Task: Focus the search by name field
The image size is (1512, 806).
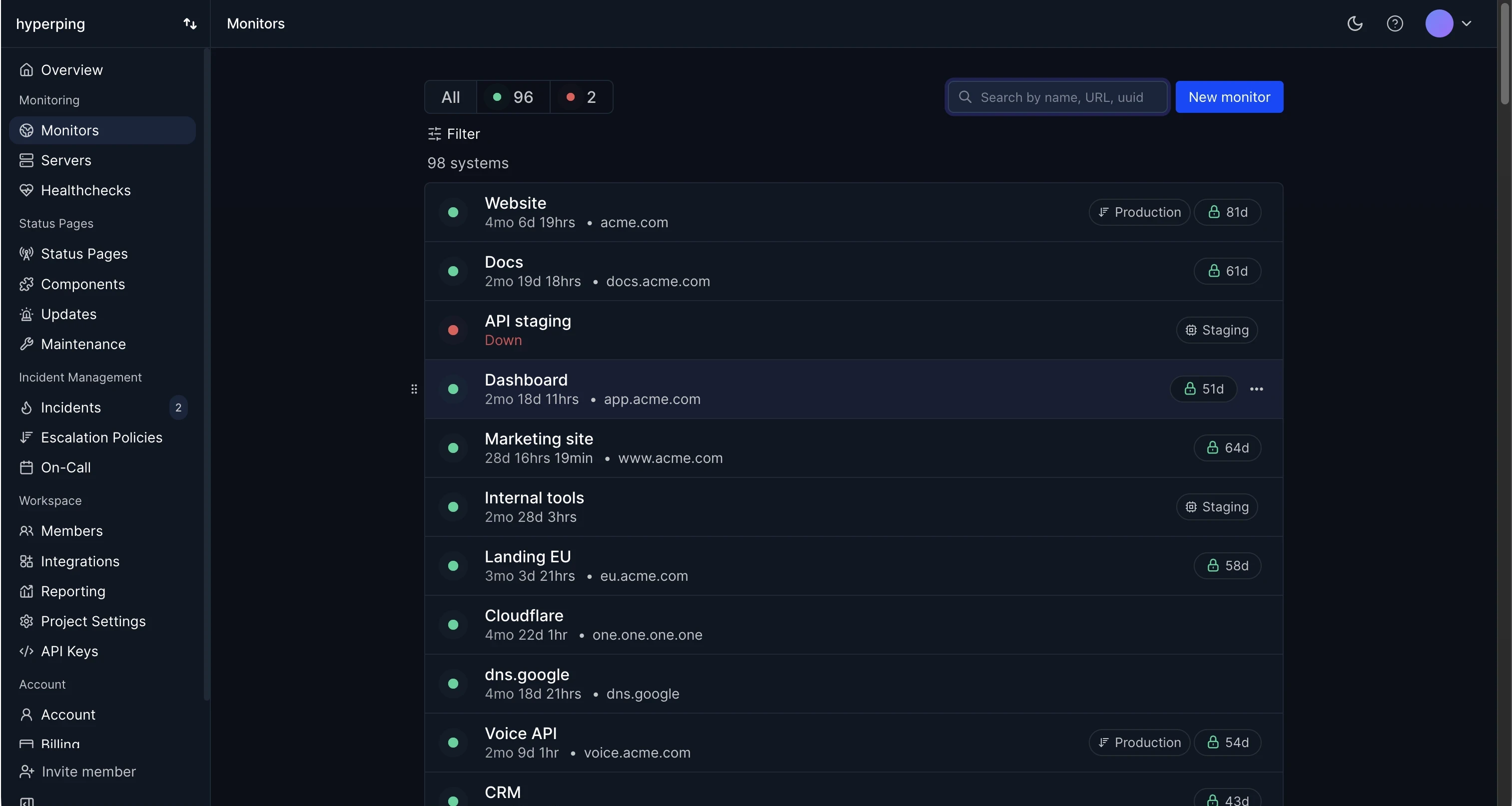Action: (x=1058, y=97)
